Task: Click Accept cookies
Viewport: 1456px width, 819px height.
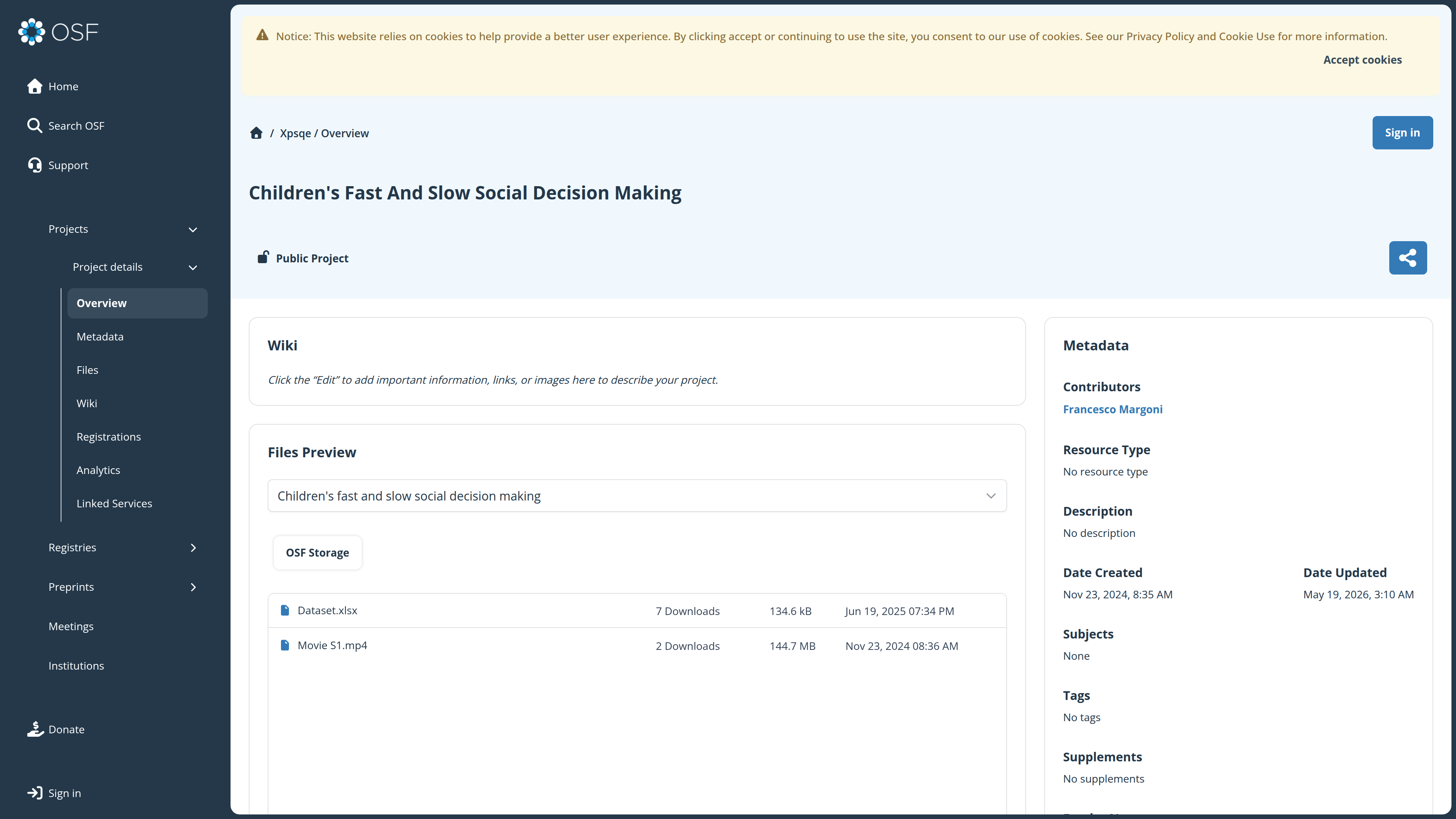Action: 1362,60
